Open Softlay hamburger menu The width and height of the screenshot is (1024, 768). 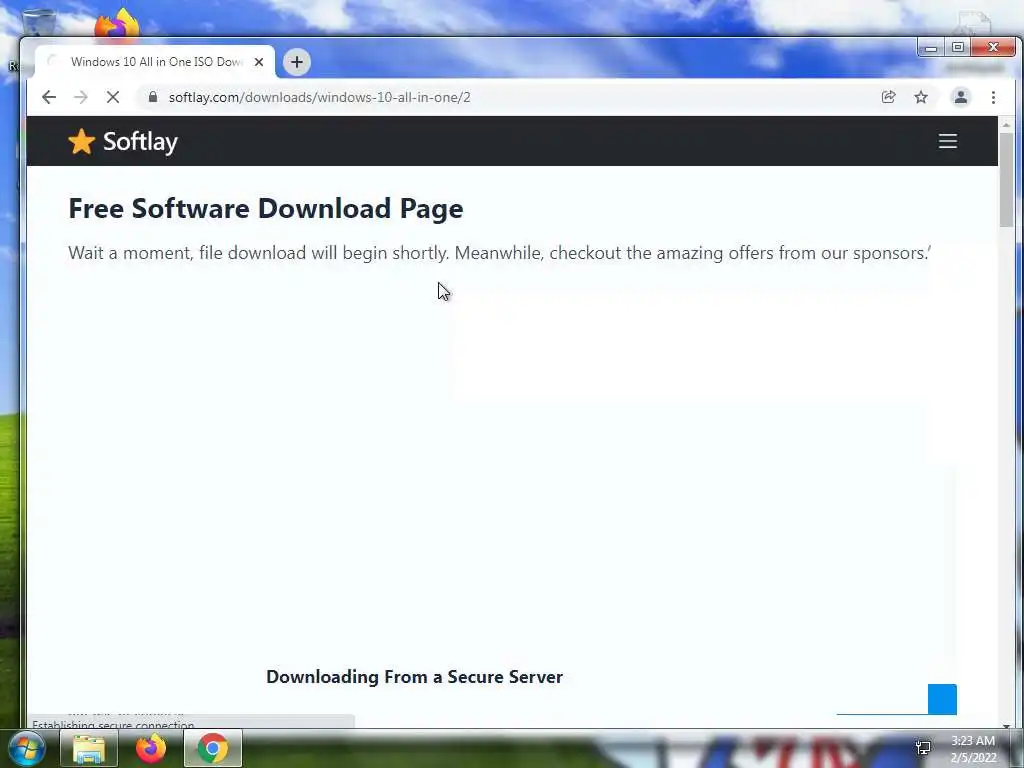pos(948,141)
